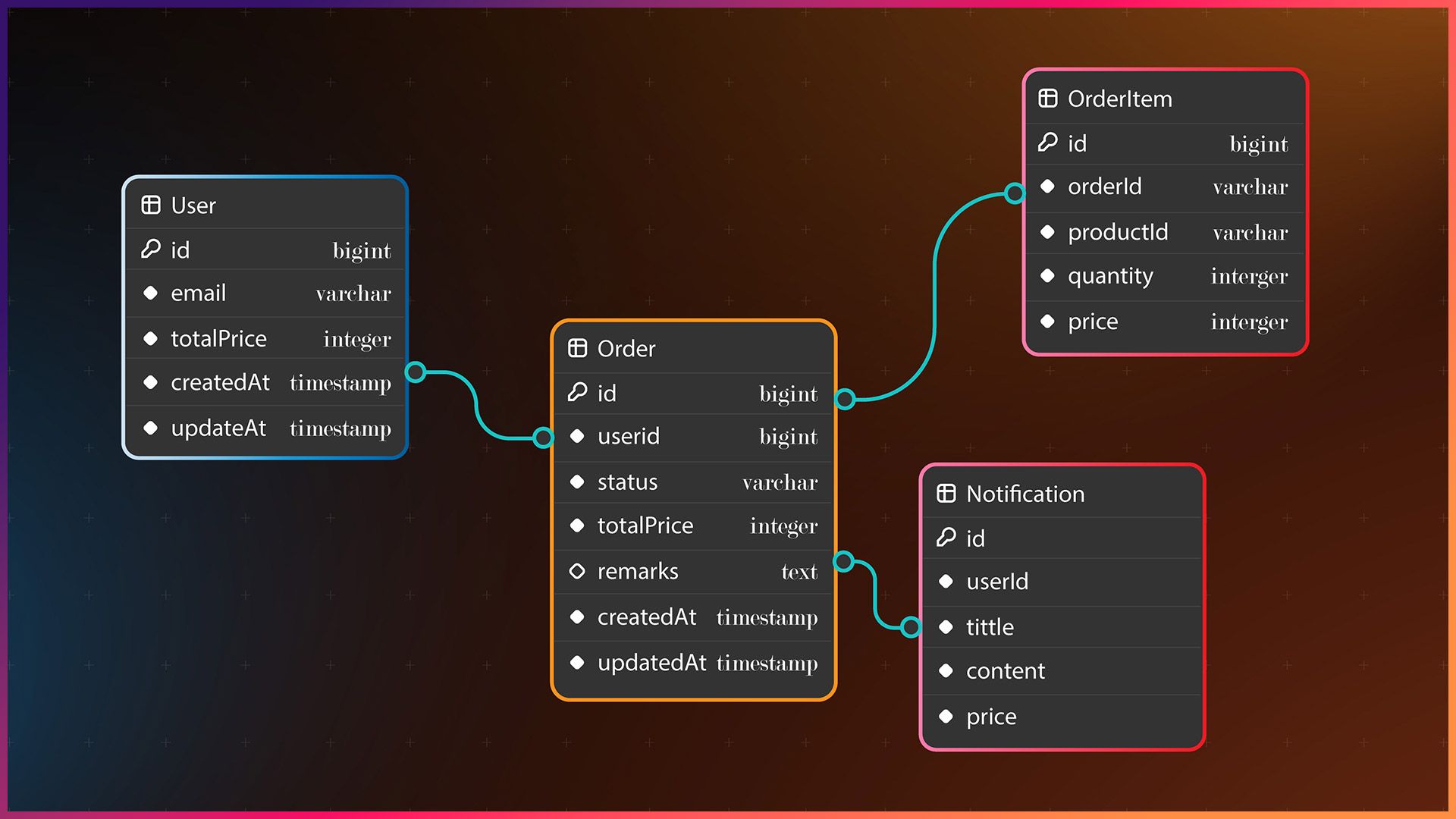
Task: Click the timestamp type on the updateAt row
Action: click(340, 429)
